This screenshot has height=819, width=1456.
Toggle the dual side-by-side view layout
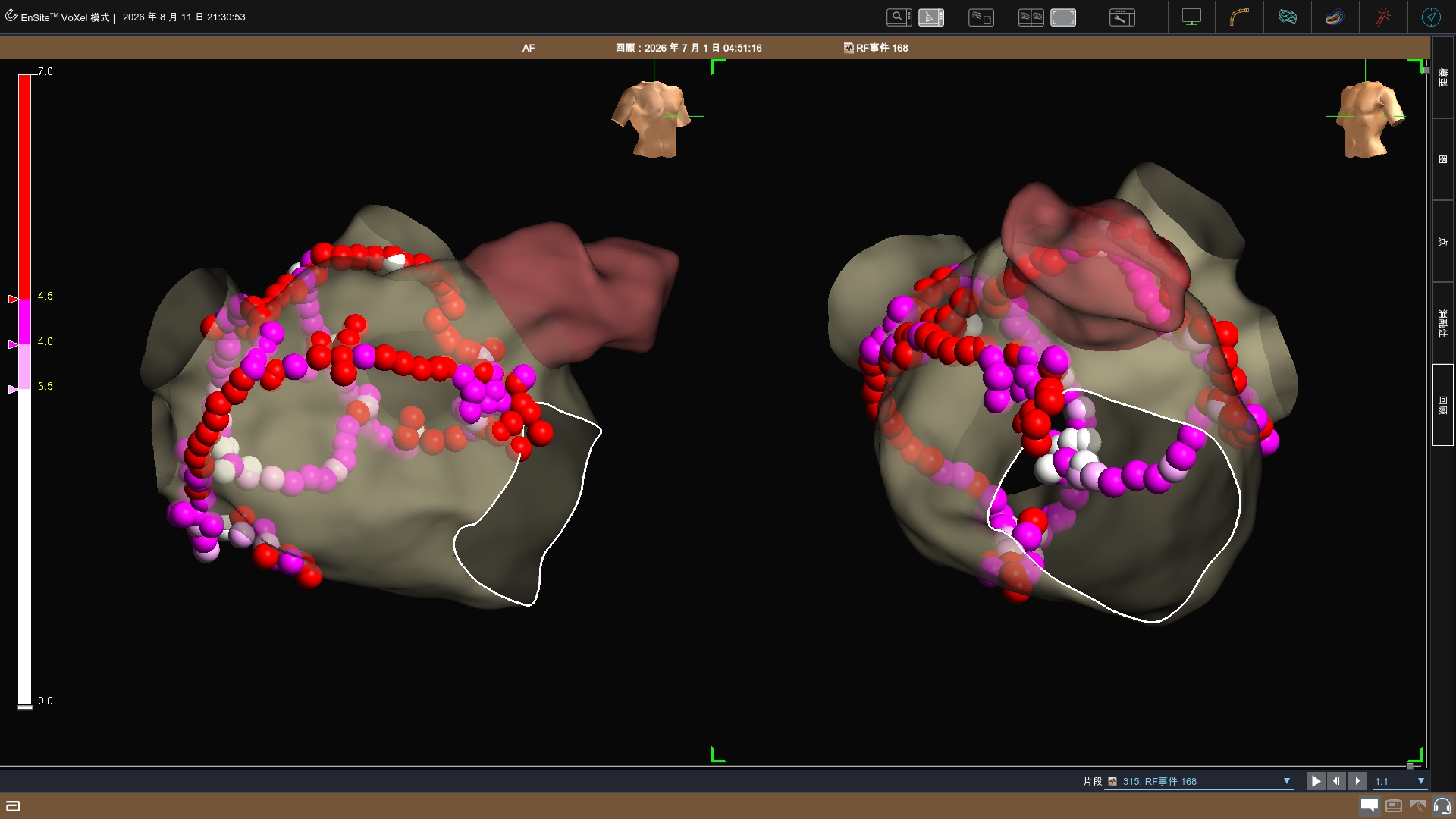1031,17
